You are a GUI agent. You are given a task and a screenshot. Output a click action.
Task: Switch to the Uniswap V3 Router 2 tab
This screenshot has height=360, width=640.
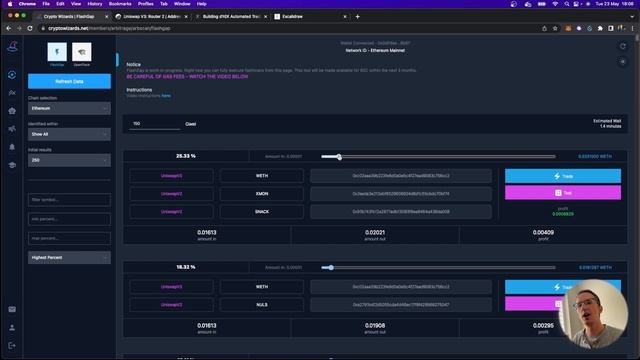click(x=152, y=16)
